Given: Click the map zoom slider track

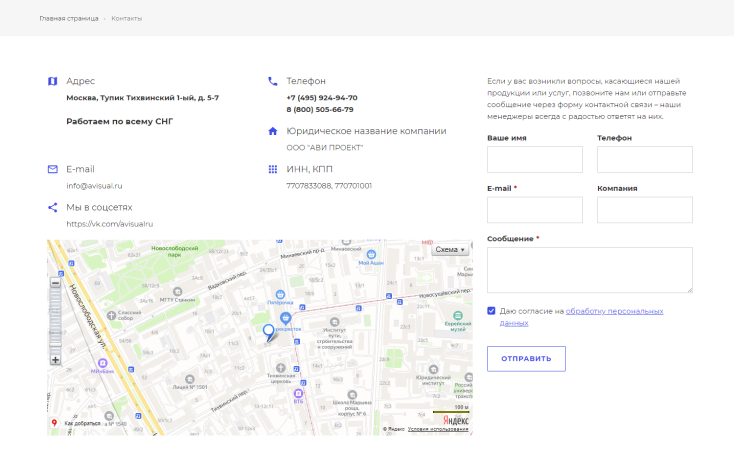Looking at the screenshot, I should coord(55,321).
